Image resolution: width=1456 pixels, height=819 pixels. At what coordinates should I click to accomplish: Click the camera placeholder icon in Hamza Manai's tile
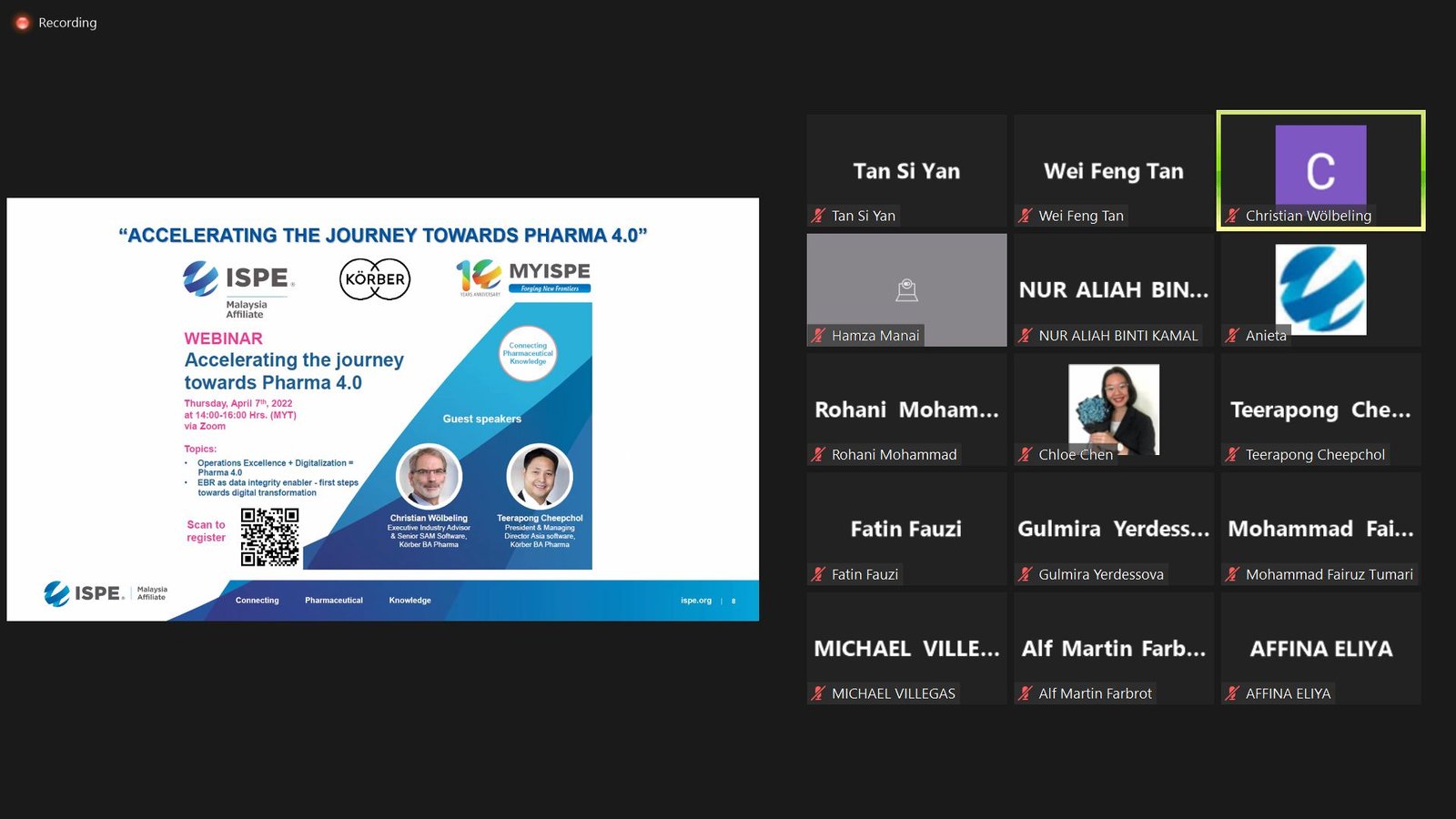click(x=906, y=290)
